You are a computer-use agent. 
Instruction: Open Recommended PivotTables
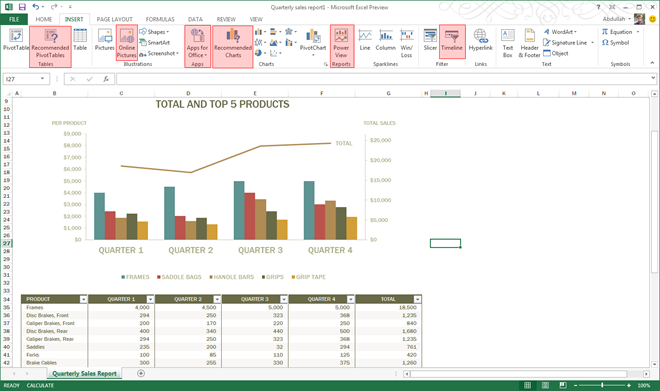coord(50,43)
